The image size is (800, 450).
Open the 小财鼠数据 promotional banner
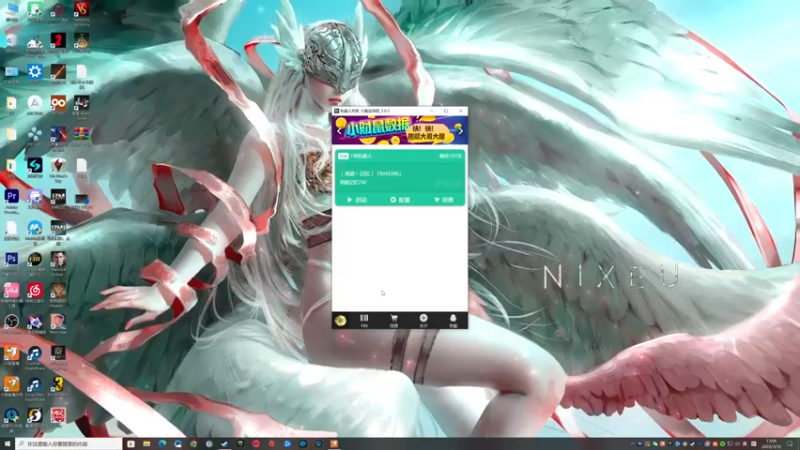tap(399, 130)
